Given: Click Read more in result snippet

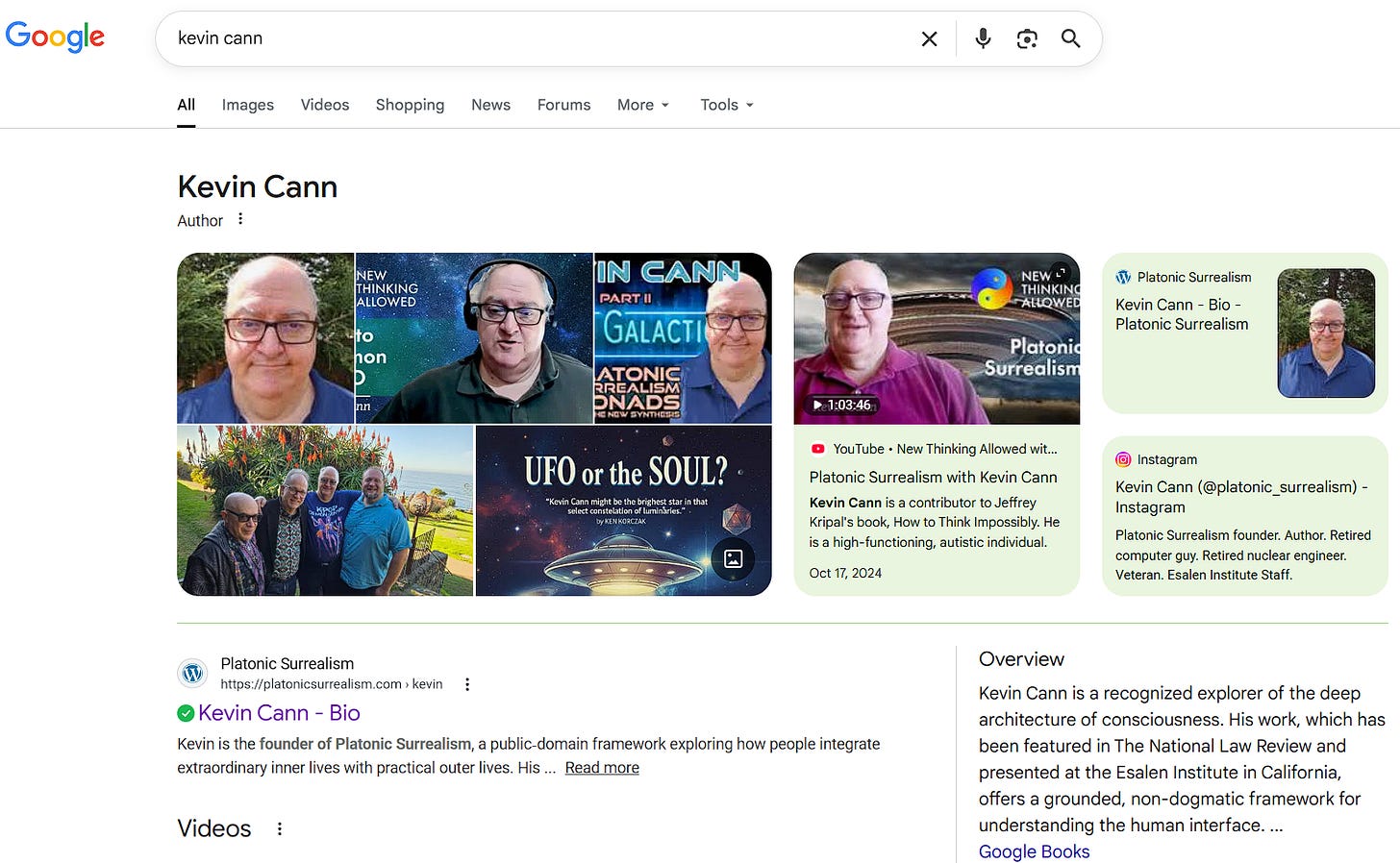Looking at the screenshot, I should click(x=602, y=768).
